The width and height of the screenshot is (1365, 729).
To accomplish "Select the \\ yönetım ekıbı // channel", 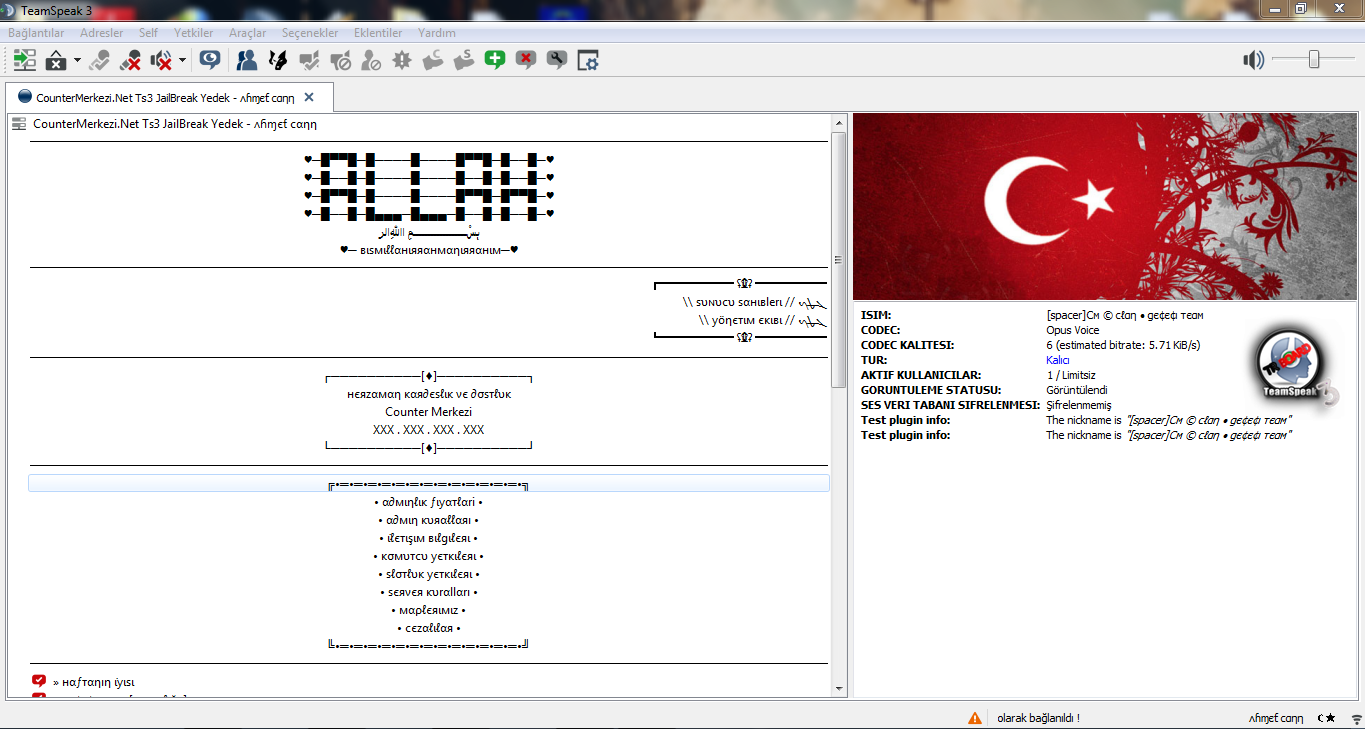I will click(763, 321).
